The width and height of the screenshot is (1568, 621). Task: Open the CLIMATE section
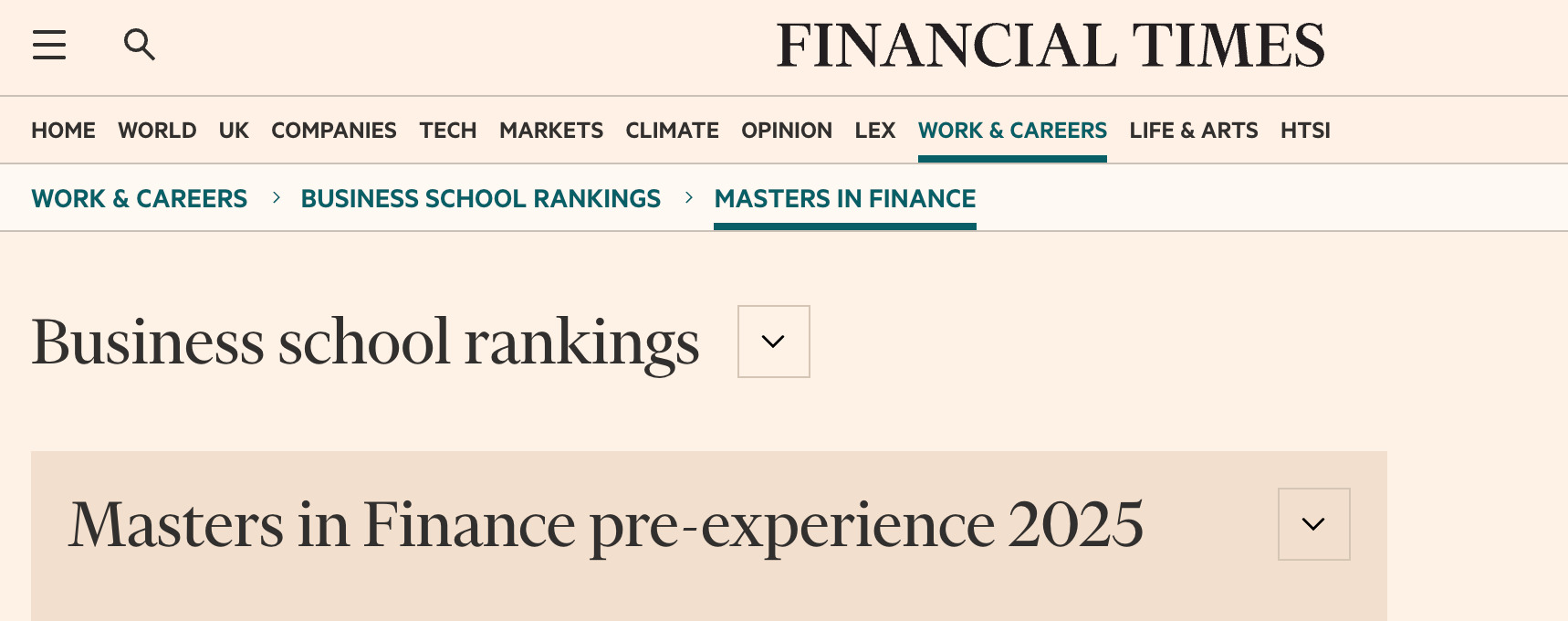(x=672, y=131)
